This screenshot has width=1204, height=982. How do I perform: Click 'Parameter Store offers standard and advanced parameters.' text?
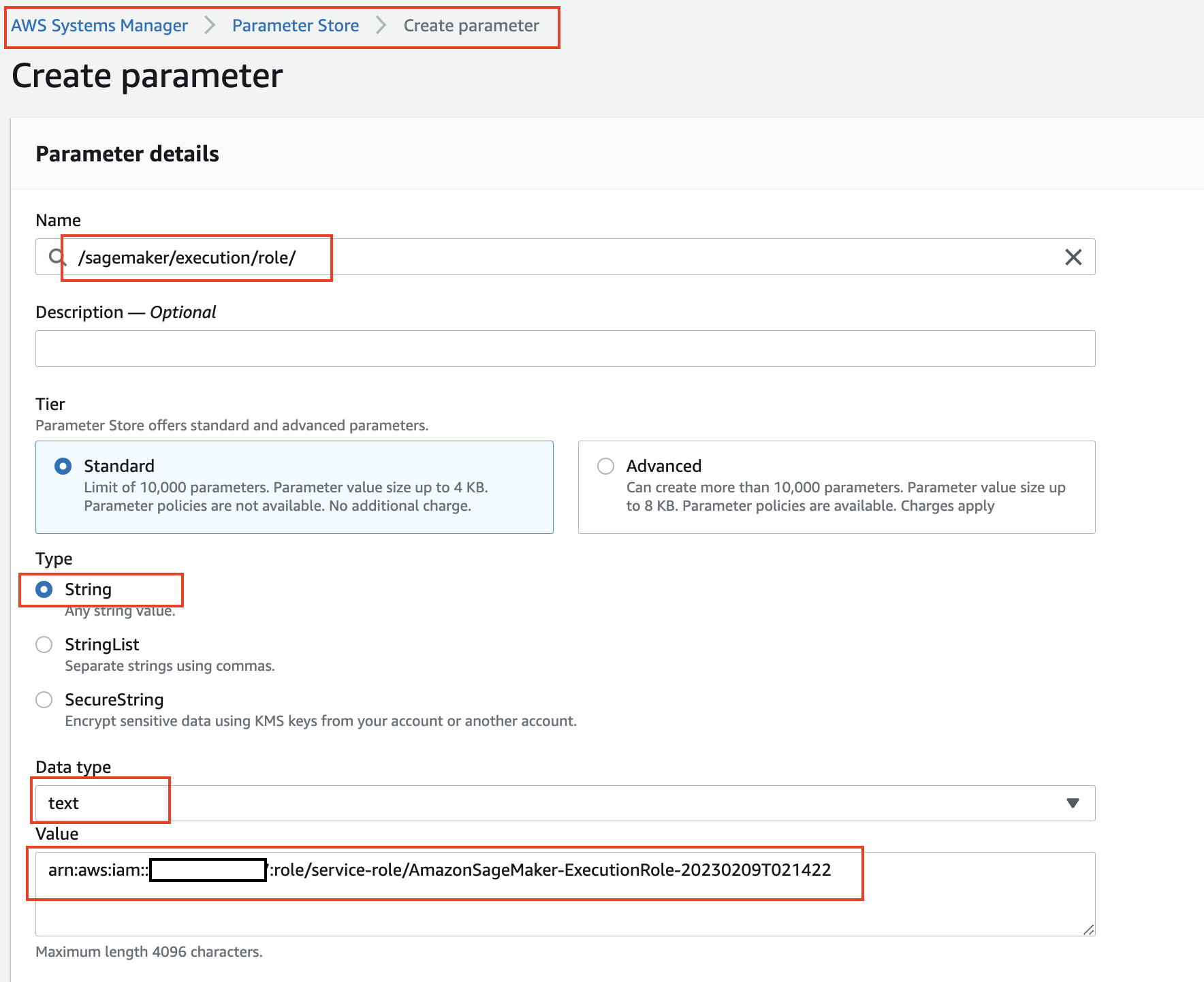(232, 426)
